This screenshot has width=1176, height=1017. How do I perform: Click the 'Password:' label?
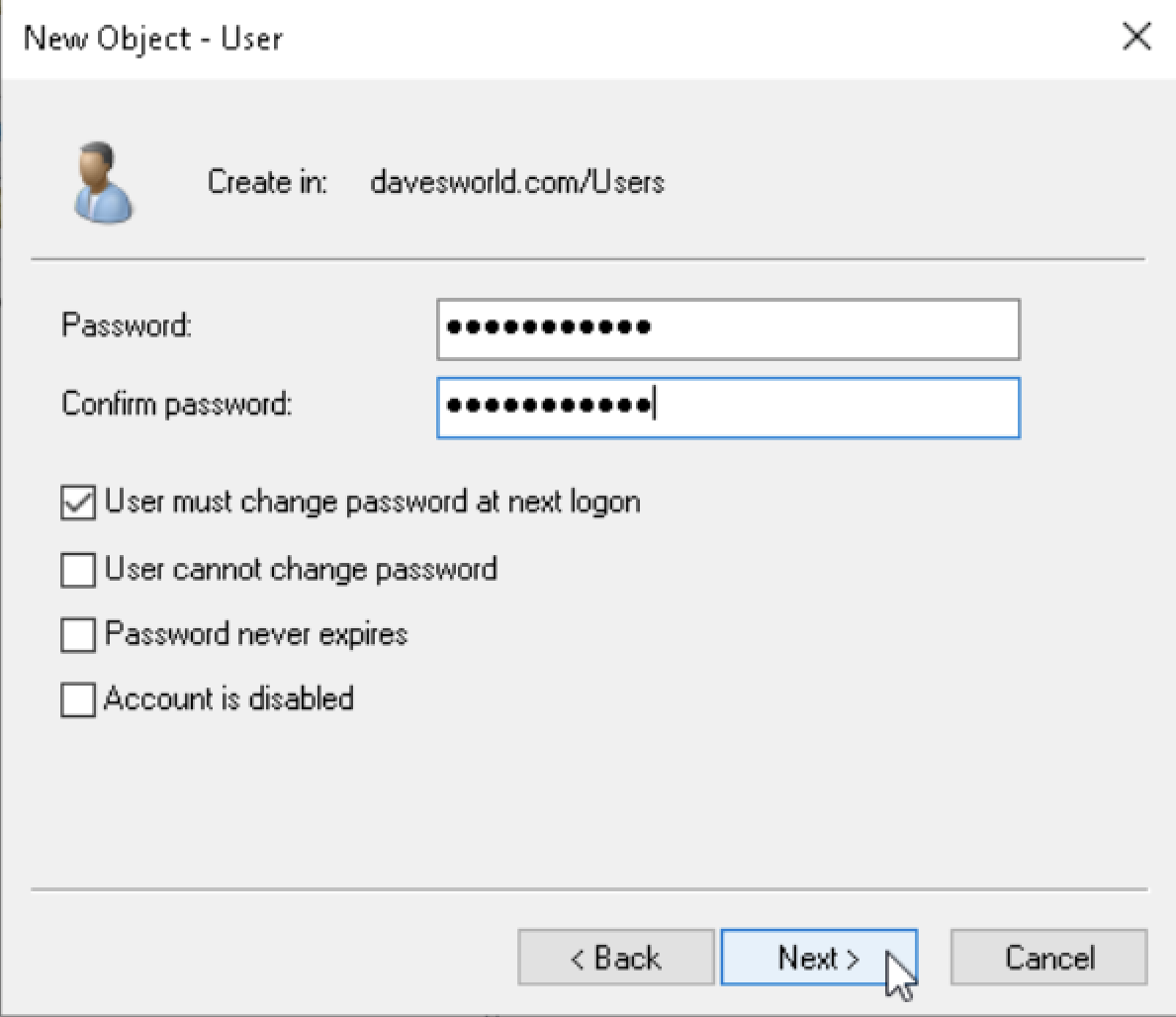(x=127, y=325)
